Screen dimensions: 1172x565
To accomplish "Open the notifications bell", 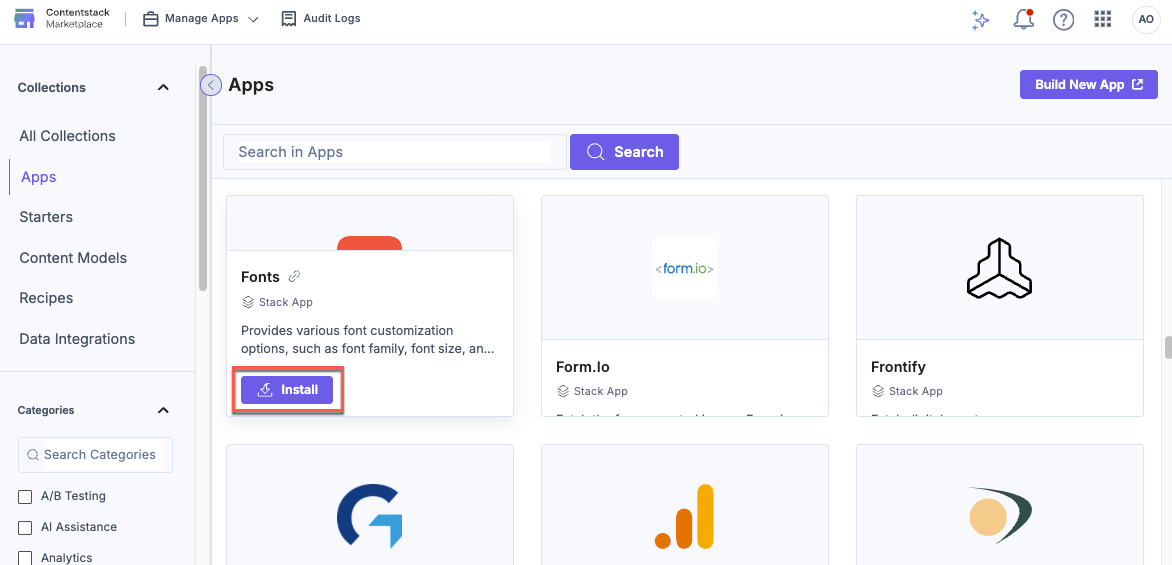I will tap(1023, 20).
